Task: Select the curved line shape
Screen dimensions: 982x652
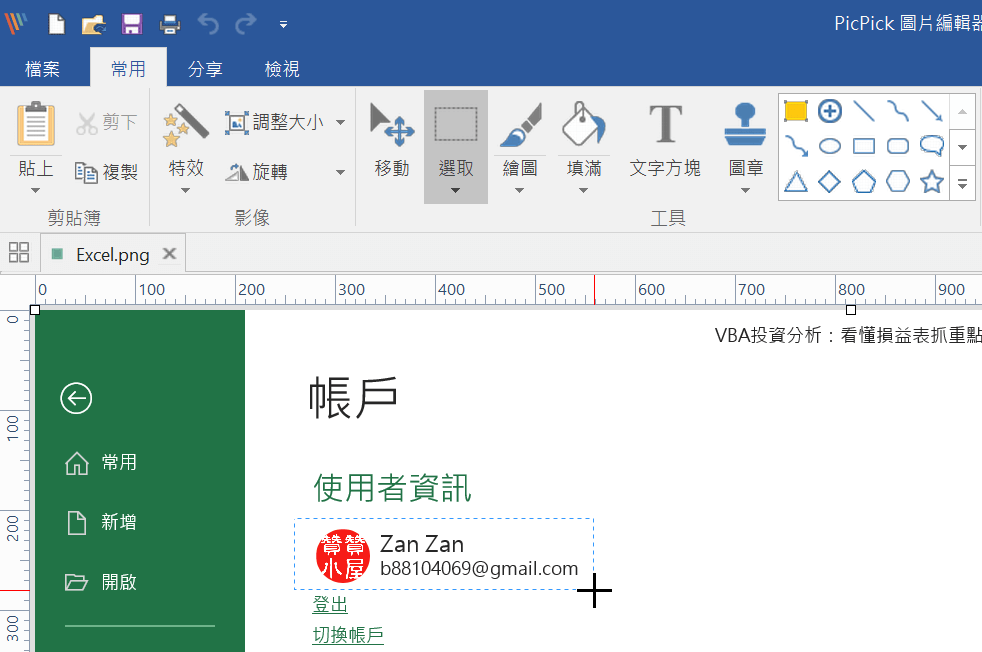Action: [898, 111]
